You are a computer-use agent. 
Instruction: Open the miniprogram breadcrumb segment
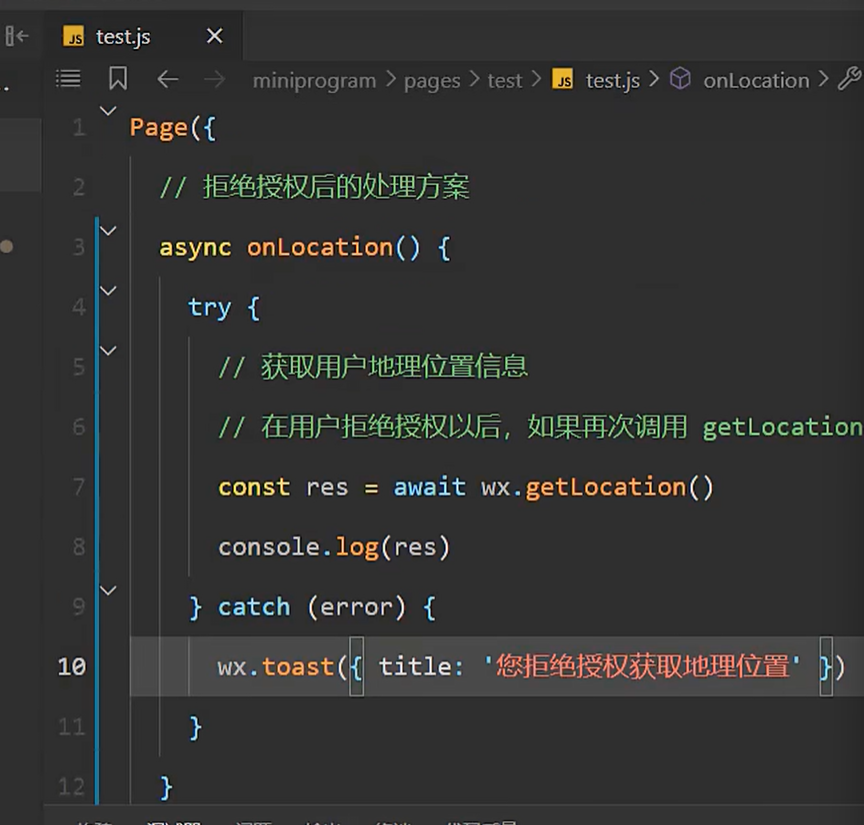click(x=314, y=81)
